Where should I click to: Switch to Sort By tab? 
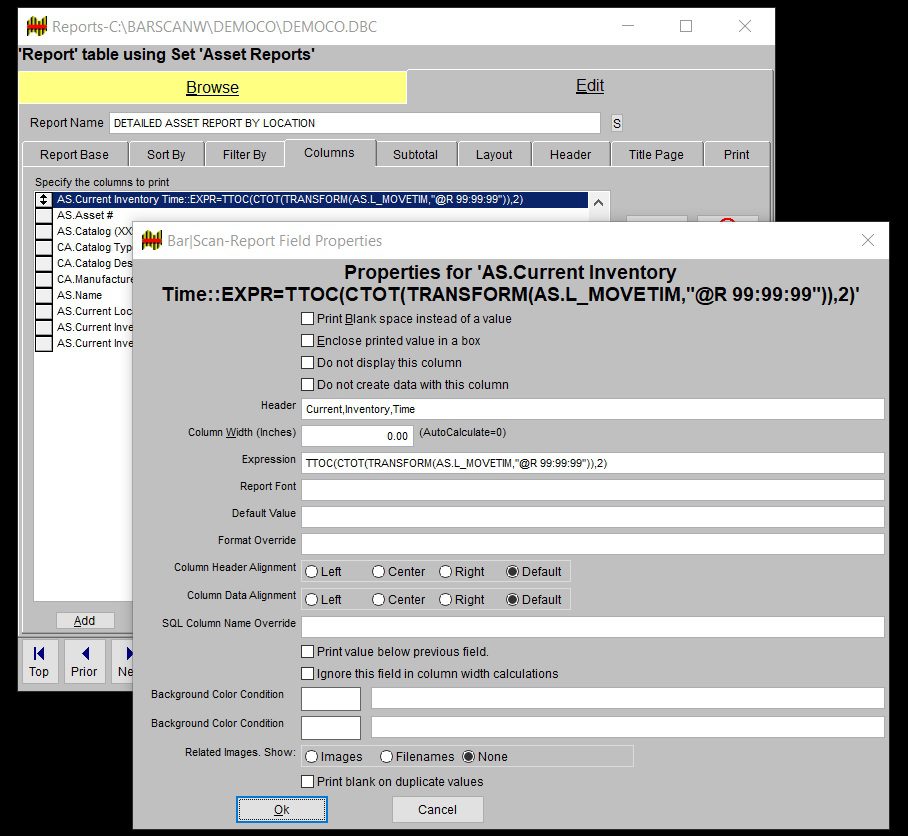pyautogui.click(x=166, y=155)
